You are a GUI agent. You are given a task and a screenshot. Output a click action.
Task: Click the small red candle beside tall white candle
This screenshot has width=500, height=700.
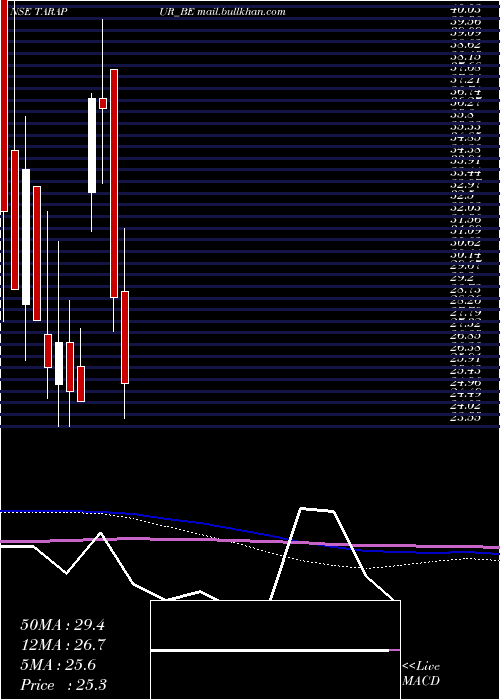coord(103,103)
